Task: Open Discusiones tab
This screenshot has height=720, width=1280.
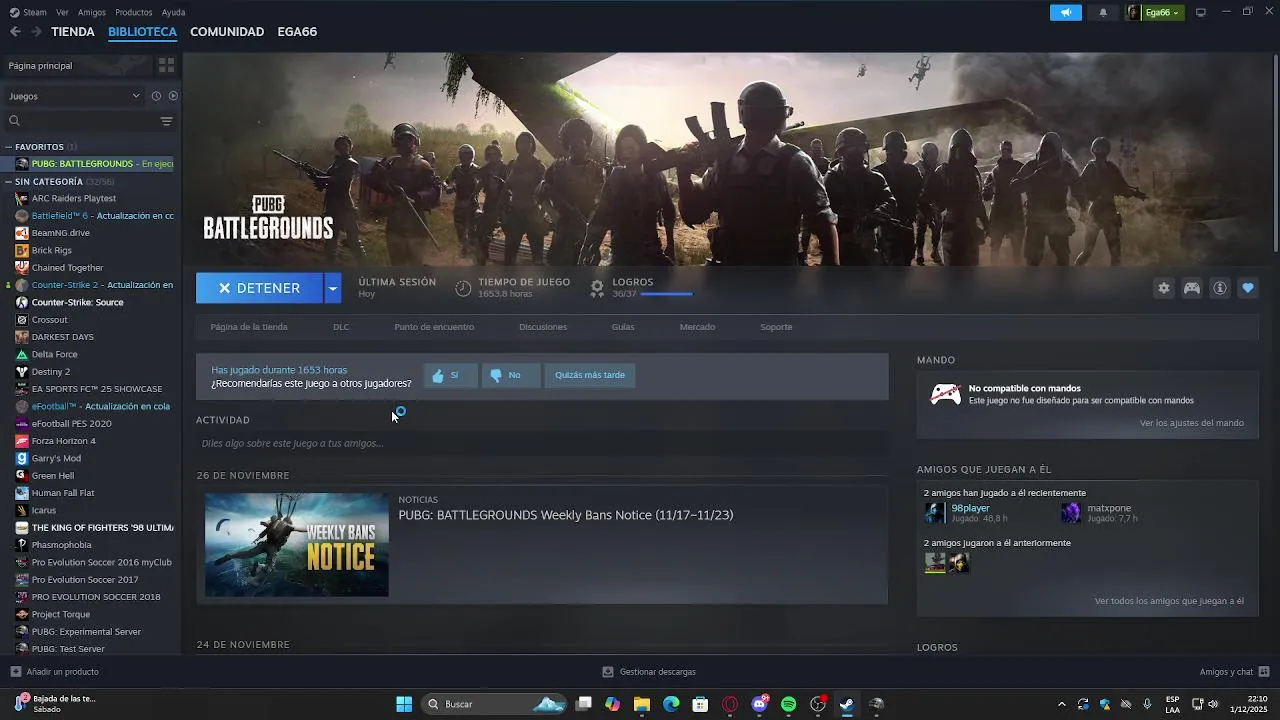Action: (543, 327)
